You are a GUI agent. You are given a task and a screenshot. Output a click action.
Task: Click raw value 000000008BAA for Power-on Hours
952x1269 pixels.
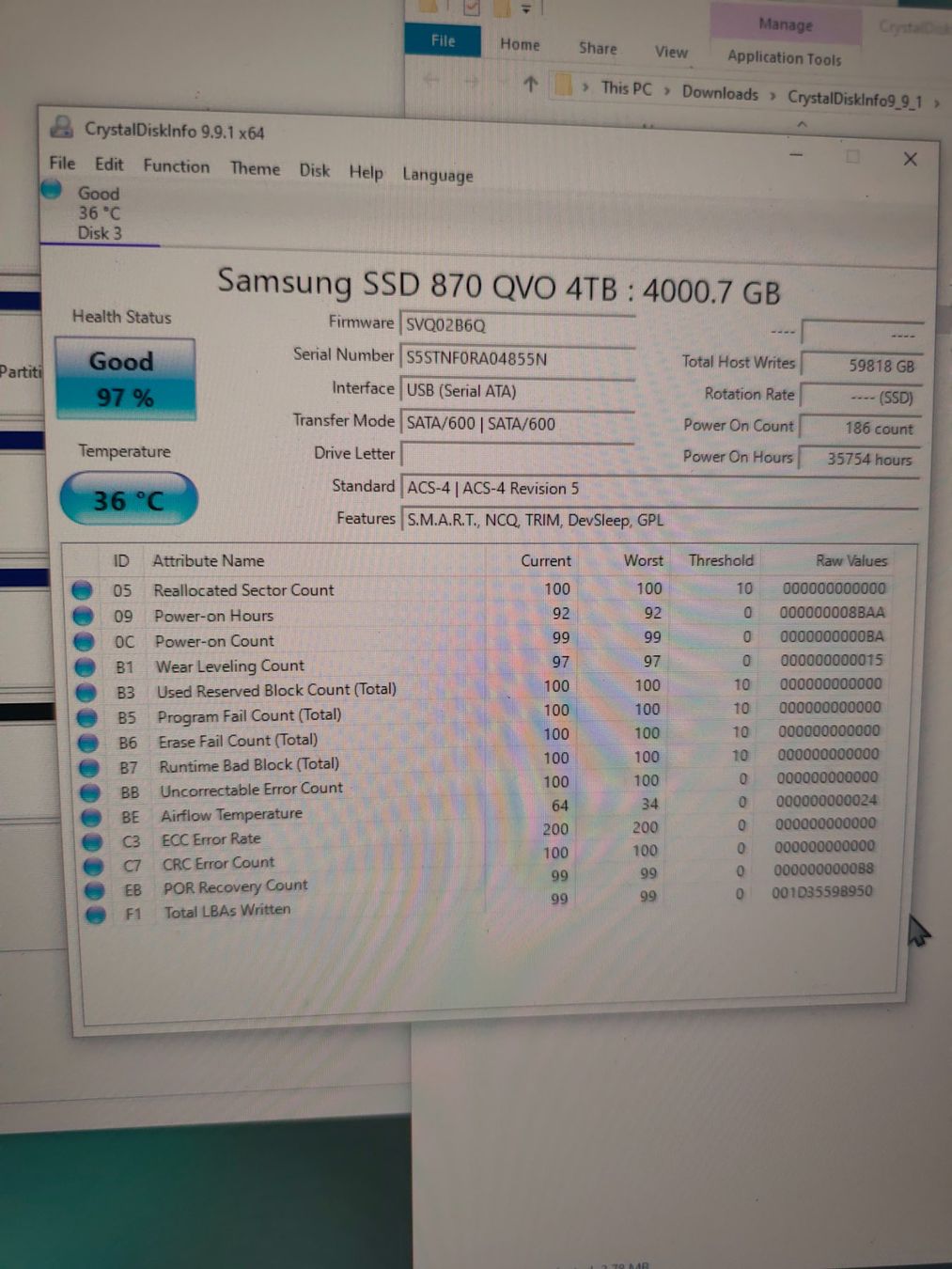coord(833,612)
